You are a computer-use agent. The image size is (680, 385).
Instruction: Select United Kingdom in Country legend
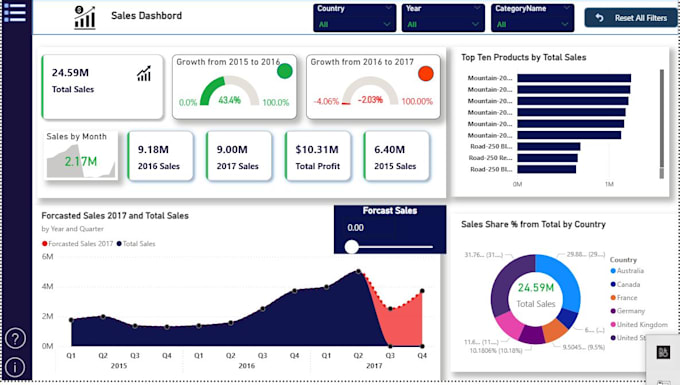639,324
